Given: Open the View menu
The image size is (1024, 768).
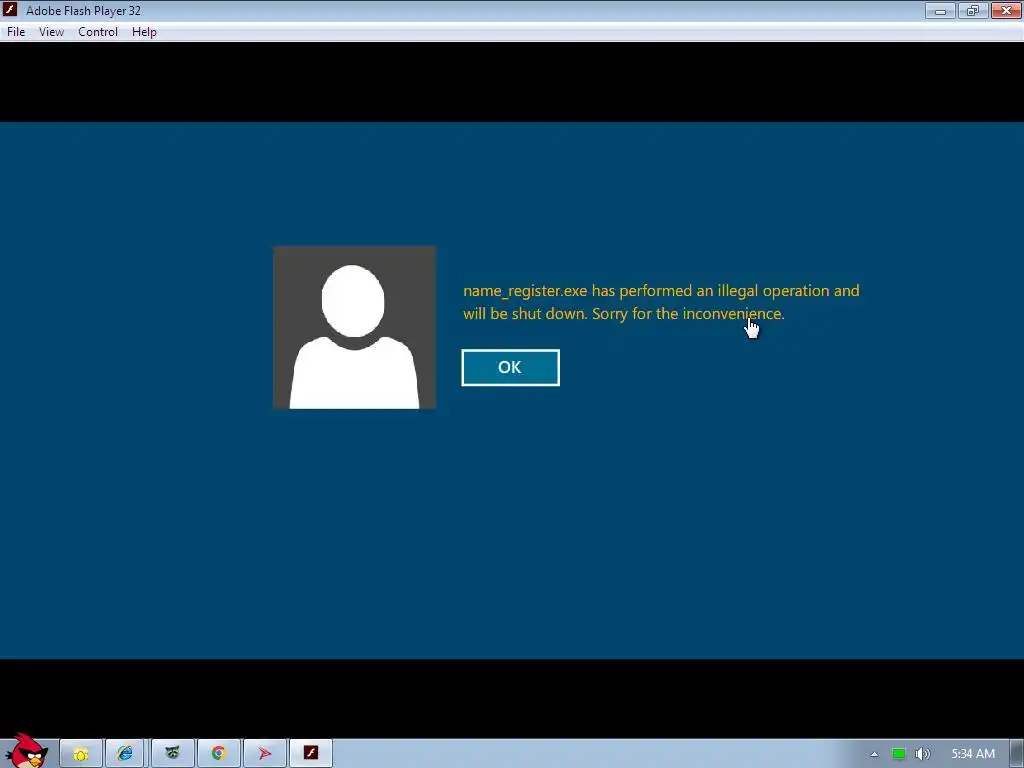Looking at the screenshot, I should click(x=51, y=32).
